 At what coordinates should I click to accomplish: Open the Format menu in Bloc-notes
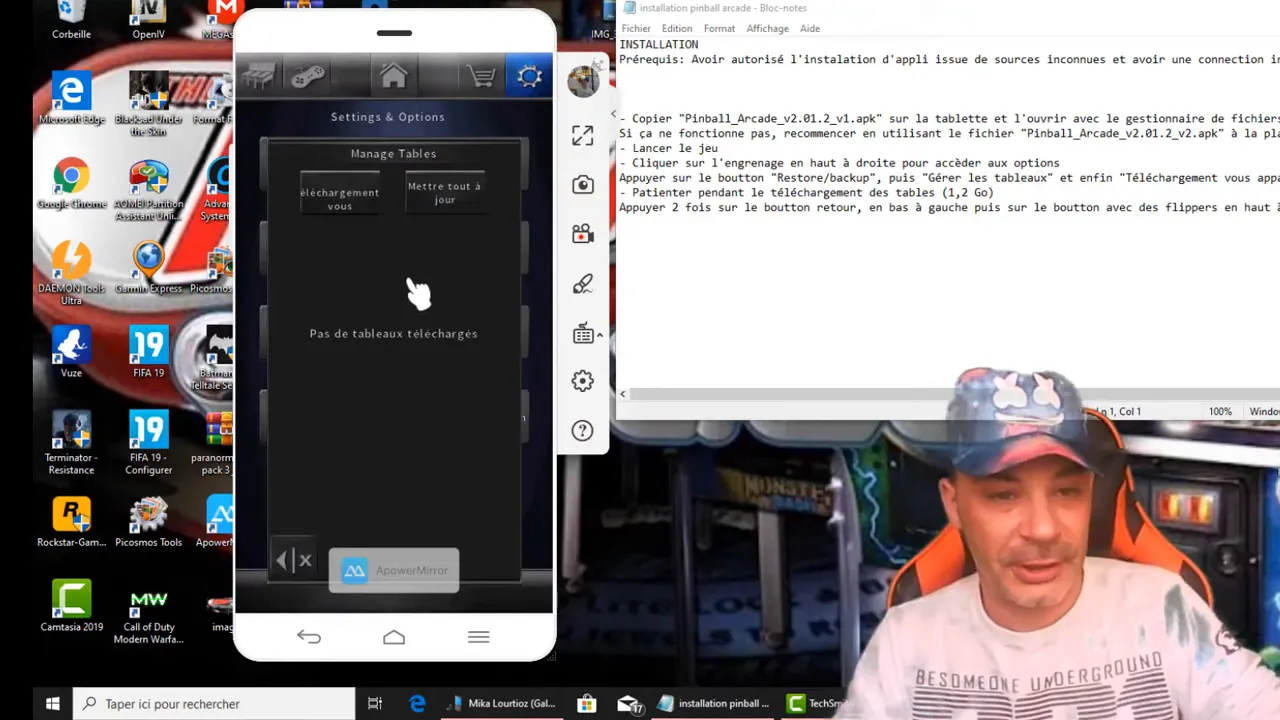[719, 29]
